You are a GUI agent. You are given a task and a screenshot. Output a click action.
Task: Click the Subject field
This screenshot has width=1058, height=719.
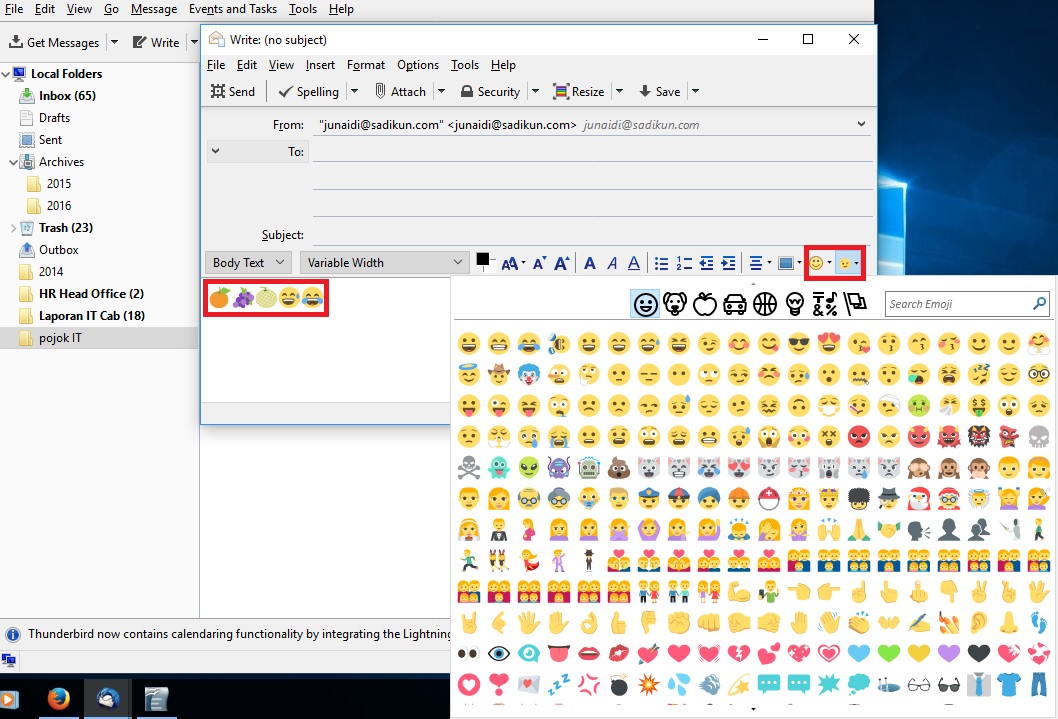click(x=592, y=235)
